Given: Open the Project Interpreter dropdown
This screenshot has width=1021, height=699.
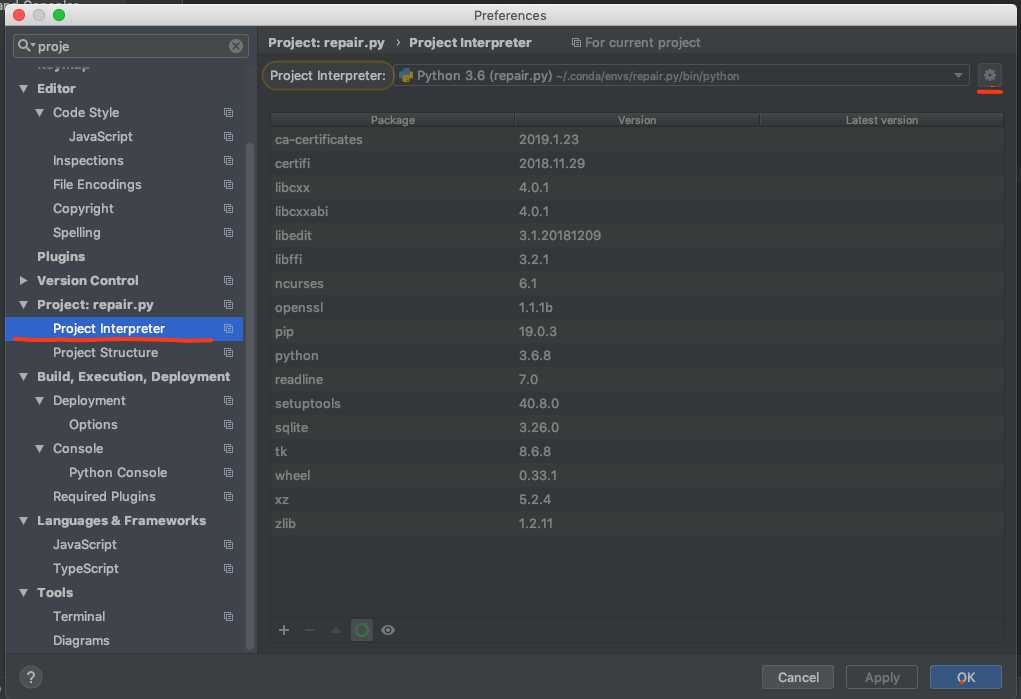Looking at the screenshot, I should point(682,76).
